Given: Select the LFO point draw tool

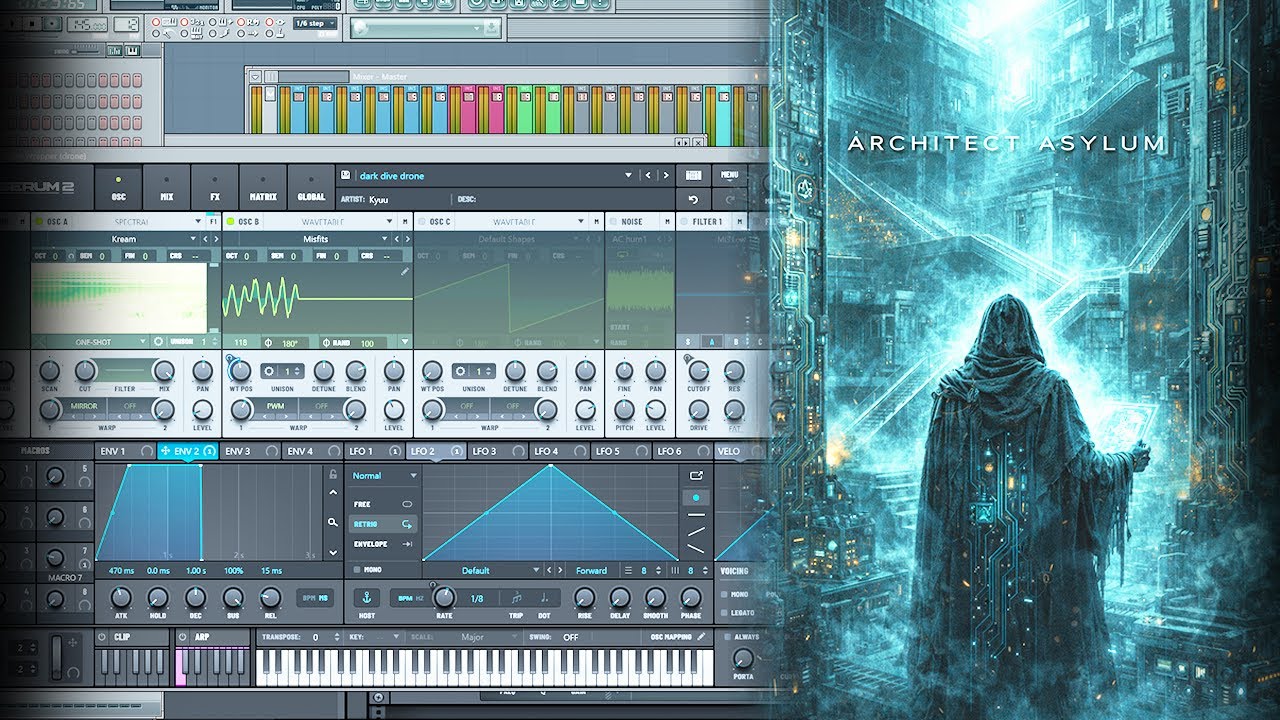Looking at the screenshot, I should point(697,497).
